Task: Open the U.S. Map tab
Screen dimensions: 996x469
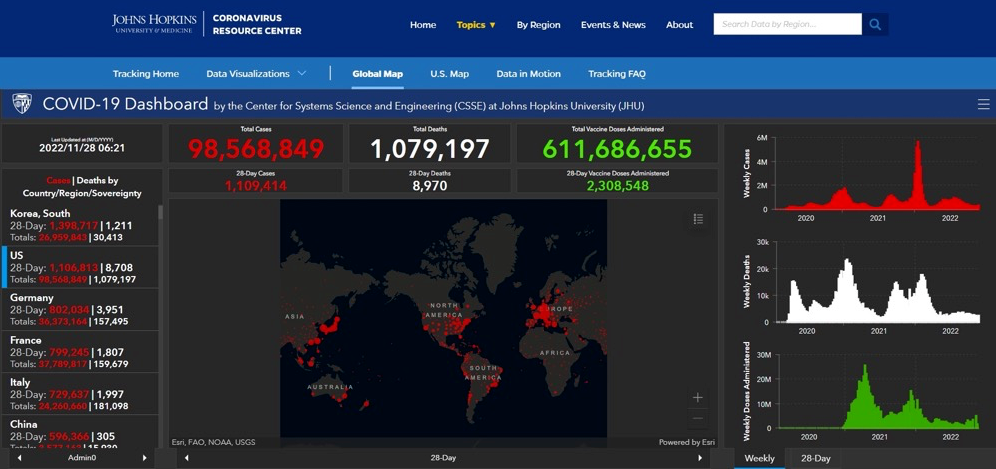Action: click(x=449, y=74)
